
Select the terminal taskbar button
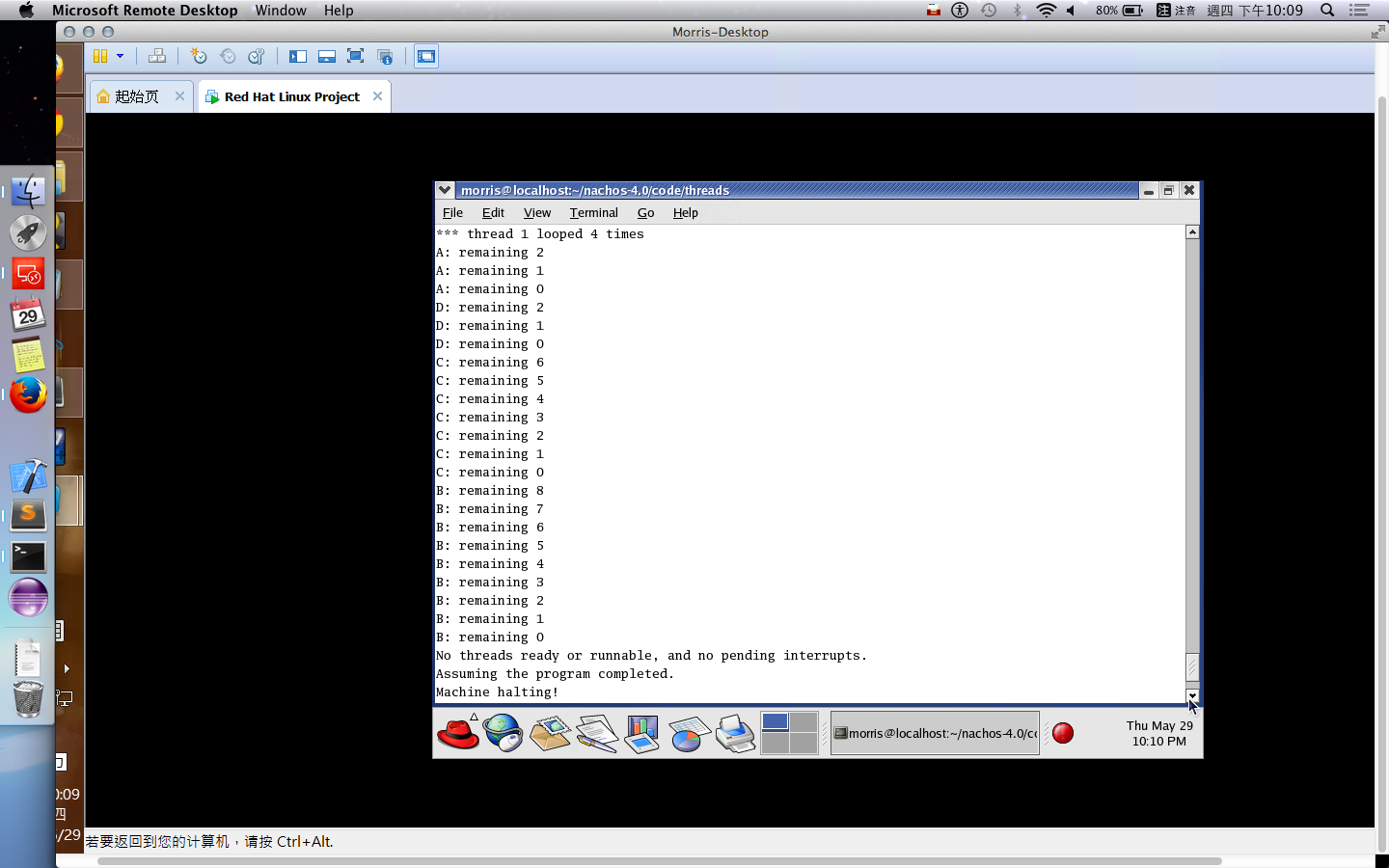935,734
